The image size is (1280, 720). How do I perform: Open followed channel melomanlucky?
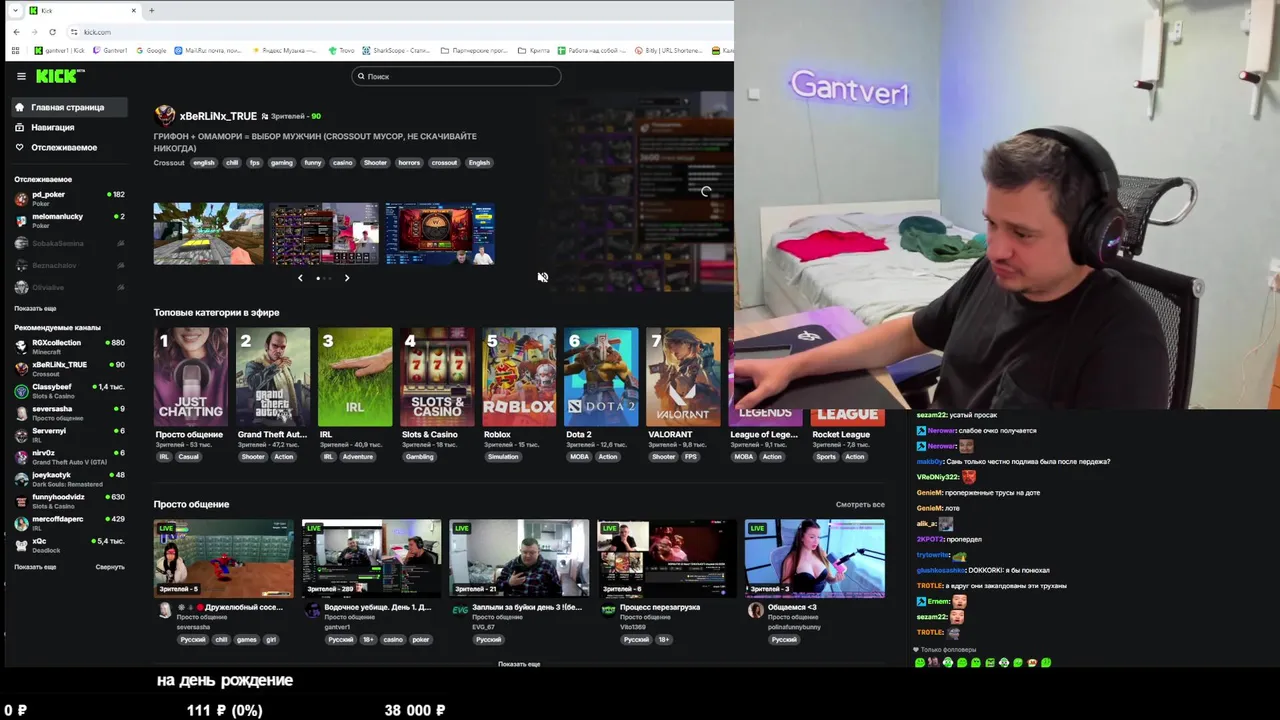[x=69, y=220]
